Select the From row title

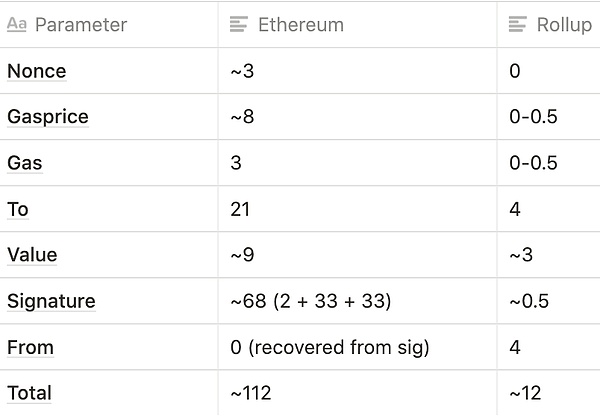(x=30, y=347)
